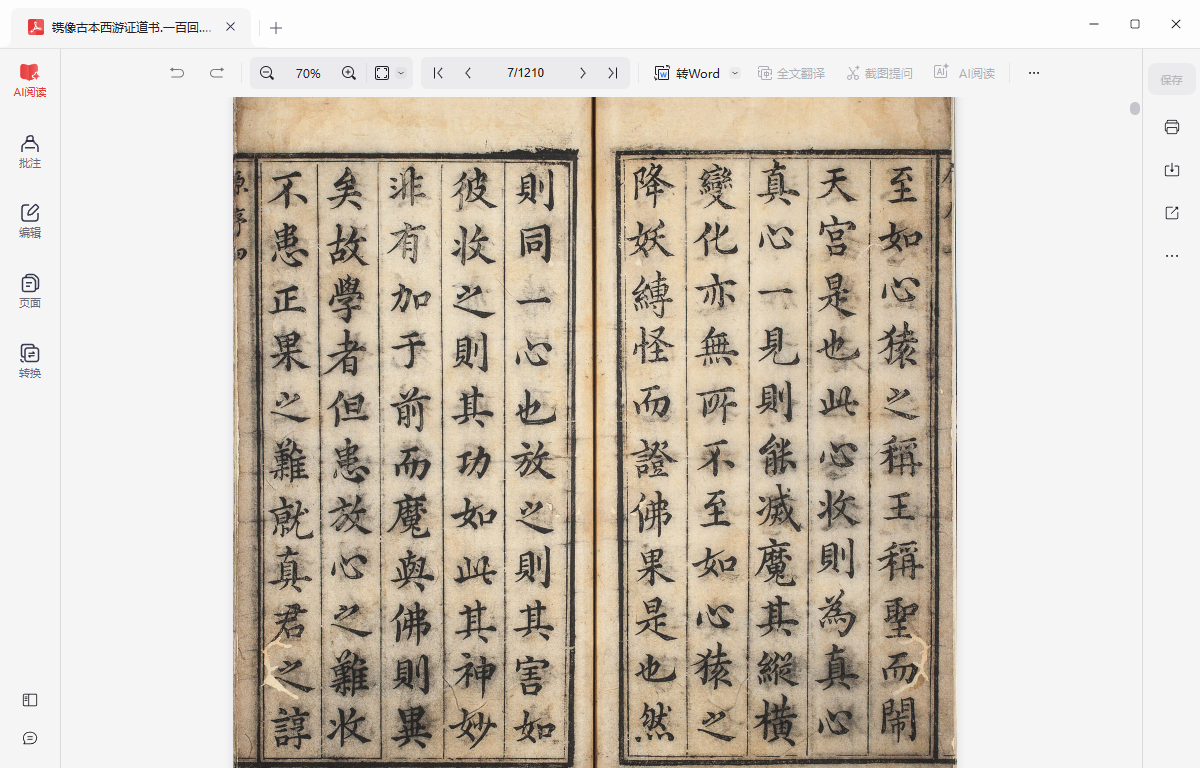This screenshot has width=1200, height=768.
Task: Share or export the document
Action: pyautogui.click(x=1172, y=213)
